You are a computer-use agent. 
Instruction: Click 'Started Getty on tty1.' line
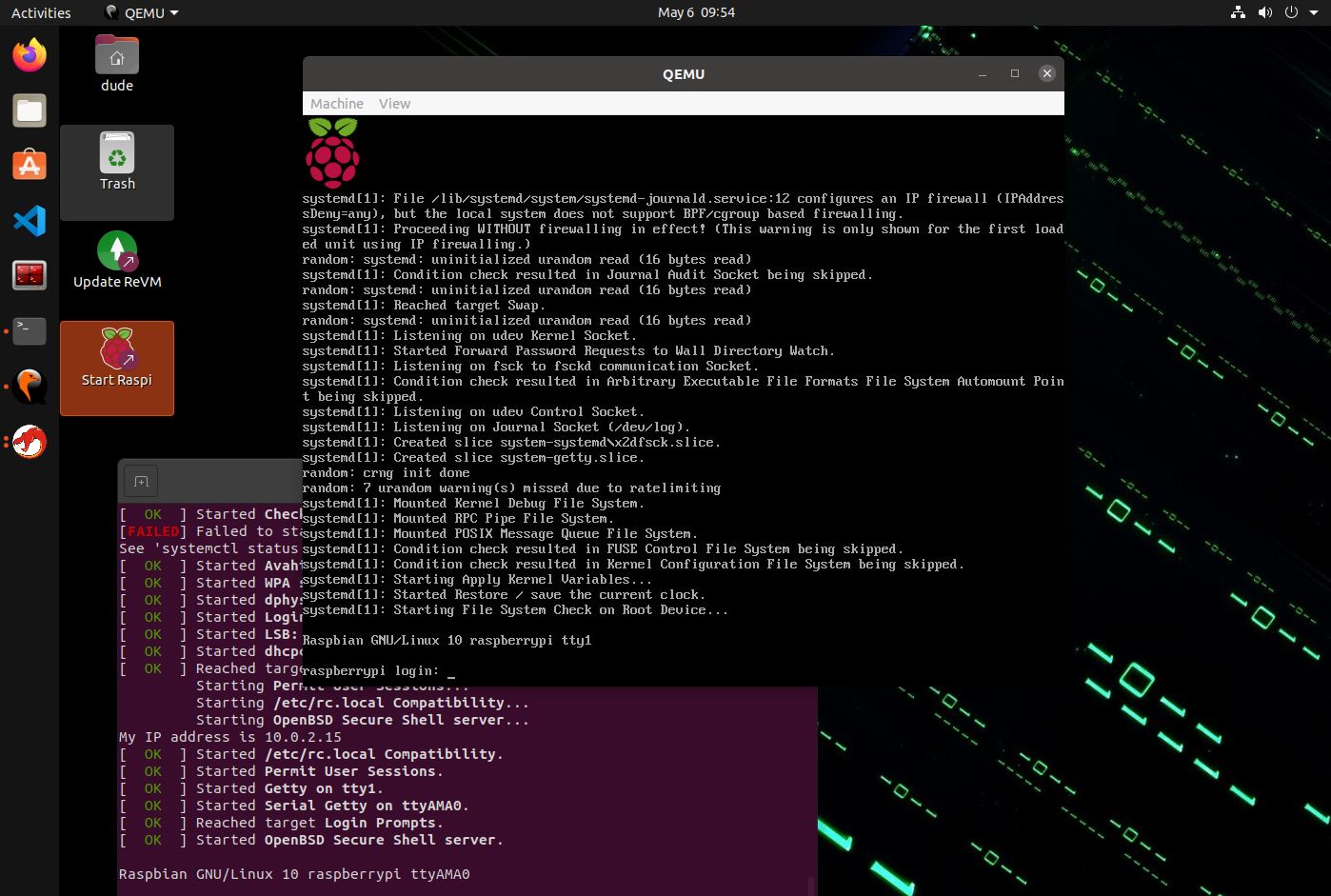click(289, 788)
